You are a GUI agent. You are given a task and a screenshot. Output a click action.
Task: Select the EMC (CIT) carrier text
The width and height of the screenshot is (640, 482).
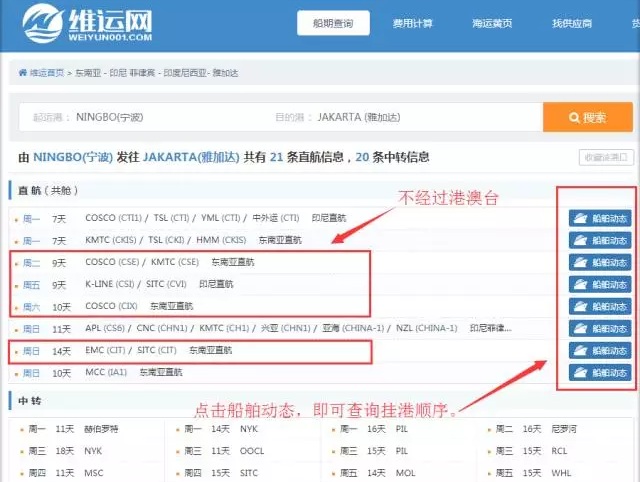click(105, 350)
